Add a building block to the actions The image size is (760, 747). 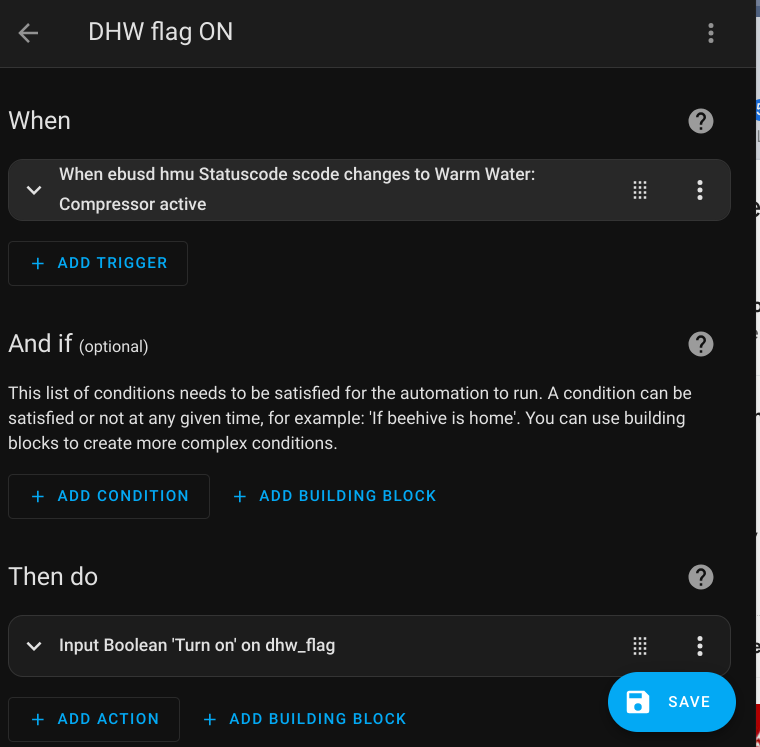(x=305, y=719)
